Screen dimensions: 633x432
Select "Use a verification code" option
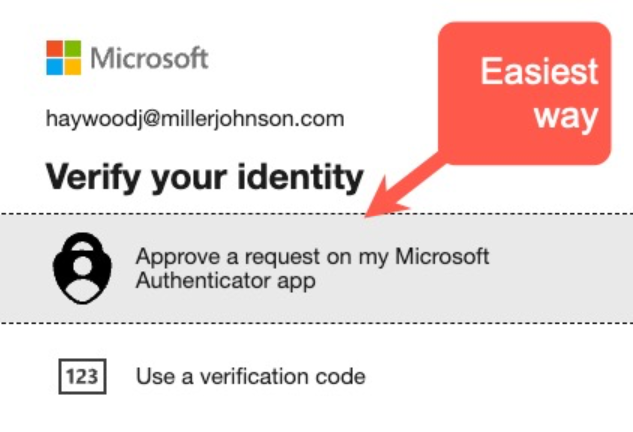pos(250,377)
